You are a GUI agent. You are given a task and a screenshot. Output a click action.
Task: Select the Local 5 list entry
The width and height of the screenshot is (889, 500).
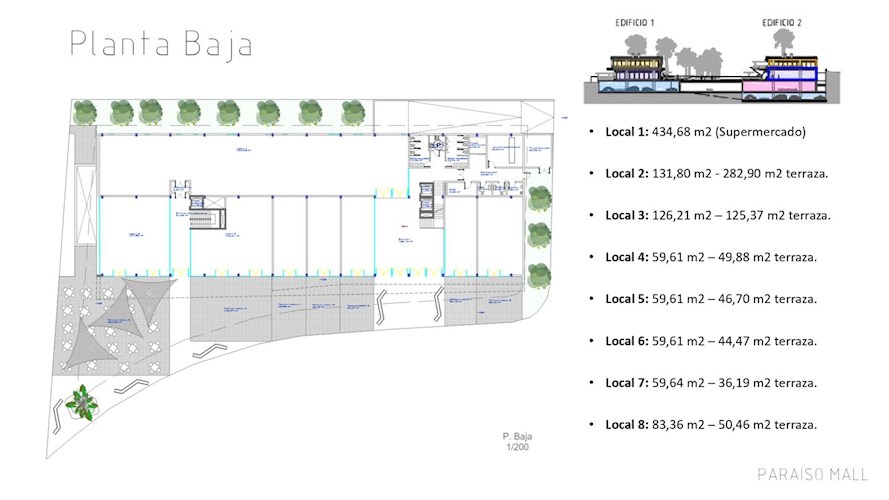click(x=711, y=299)
